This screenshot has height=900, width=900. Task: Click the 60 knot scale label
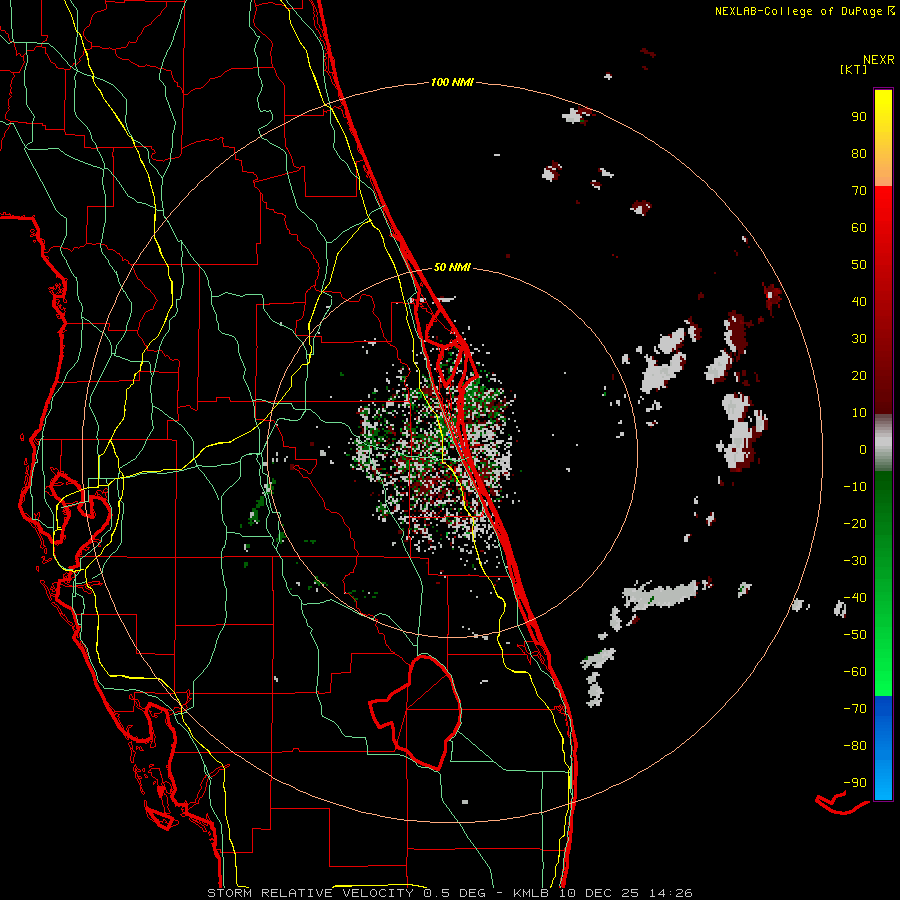pos(859,227)
